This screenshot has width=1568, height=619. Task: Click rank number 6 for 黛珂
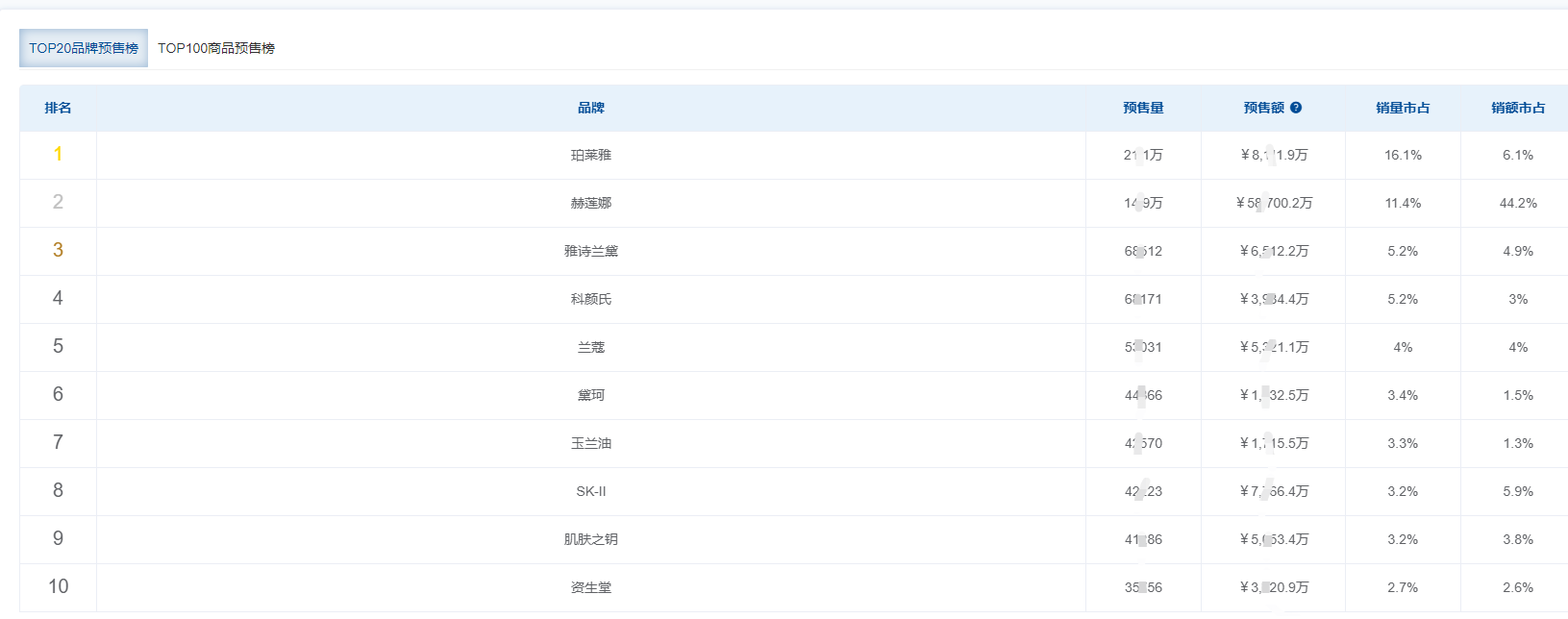pyautogui.click(x=58, y=394)
